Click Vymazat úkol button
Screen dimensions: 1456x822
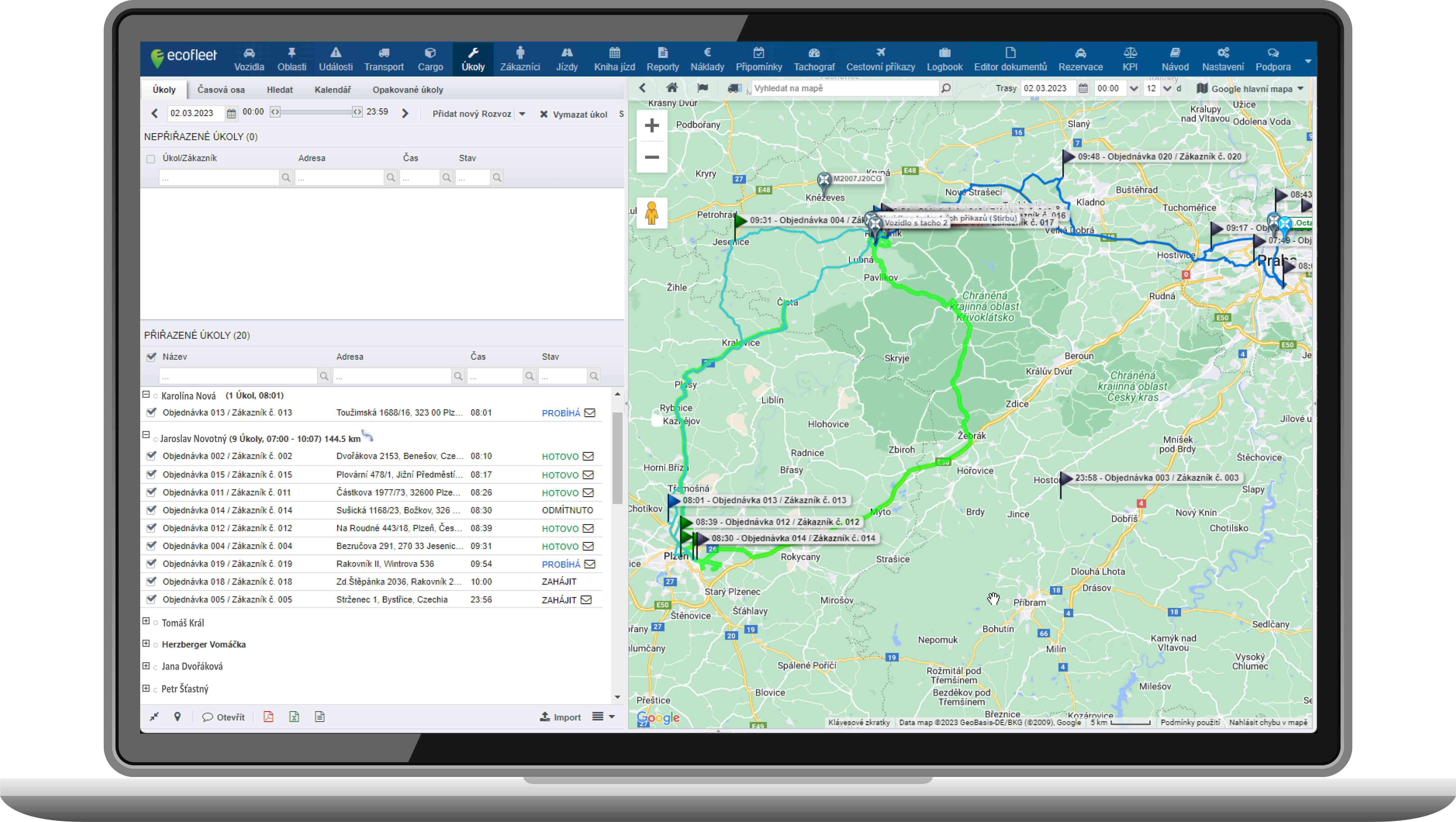click(574, 114)
